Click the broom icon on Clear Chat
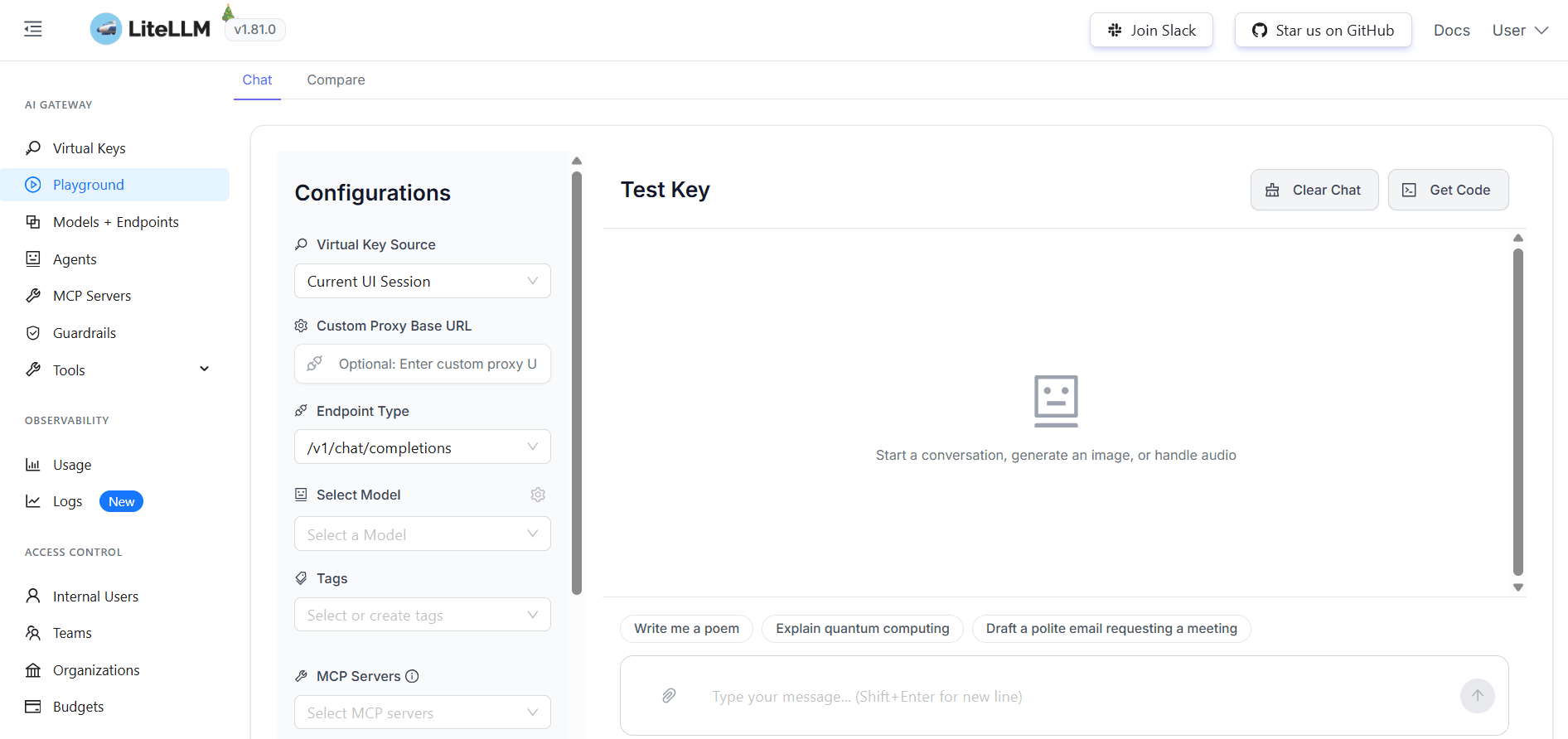1568x739 pixels. (1272, 191)
